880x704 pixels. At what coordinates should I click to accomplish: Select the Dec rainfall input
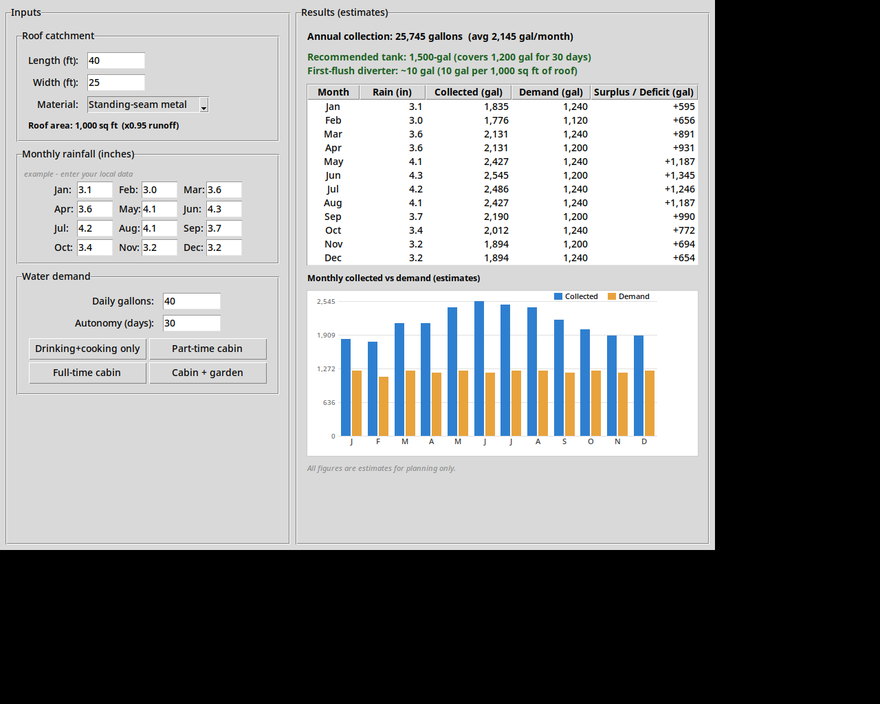tap(224, 248)
